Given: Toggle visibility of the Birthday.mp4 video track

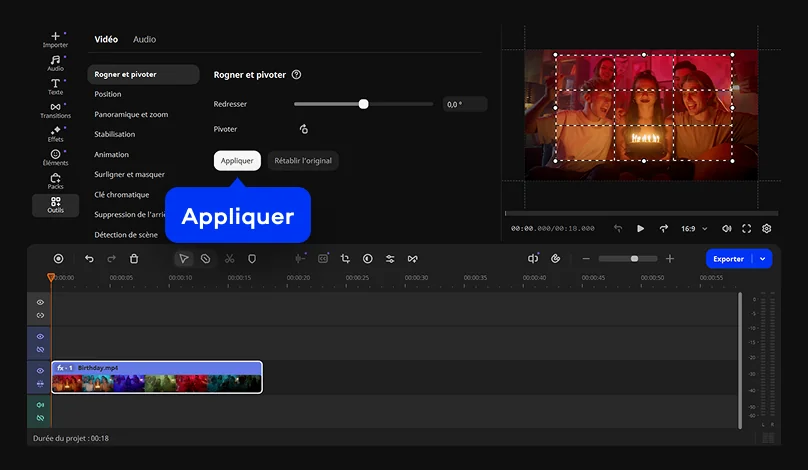Looking at the screenshot, I should coord(40,371).
